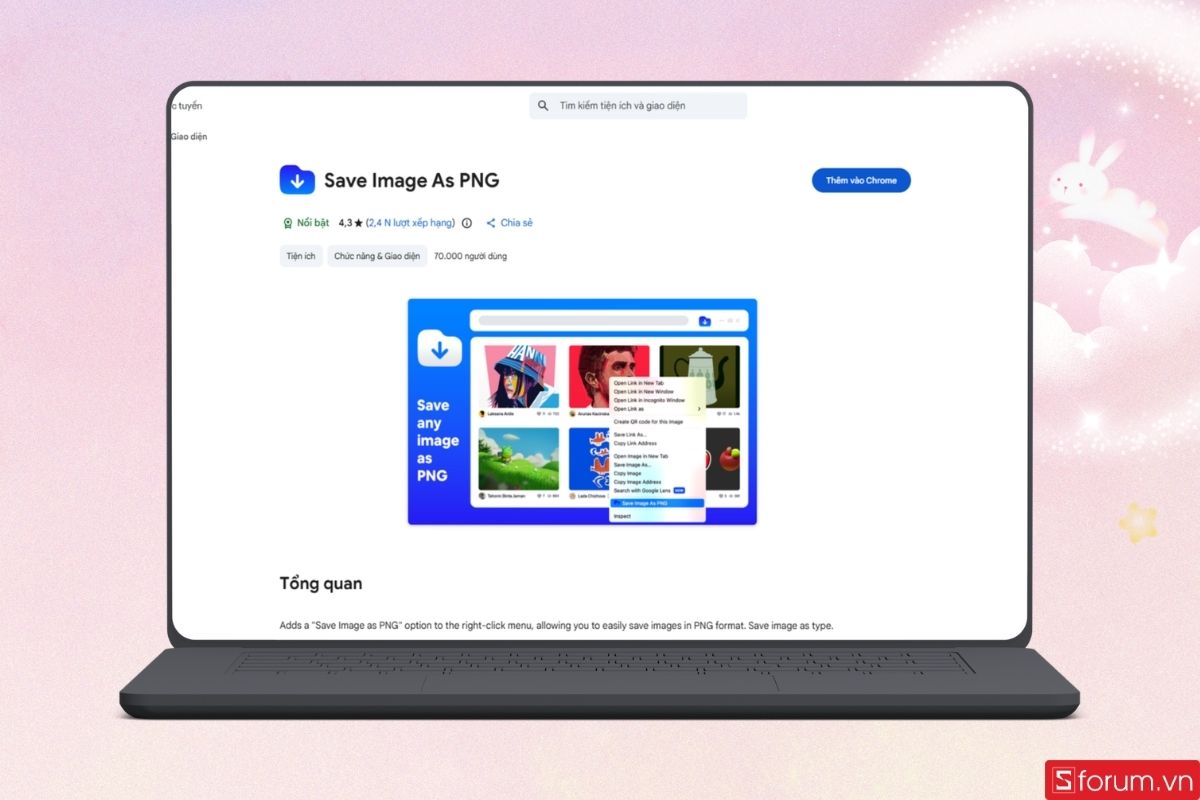Click the magnifier icon in the search bar
Viewport: 1200px width, 800px height.
pyautogui.click(x=543, y=105)
